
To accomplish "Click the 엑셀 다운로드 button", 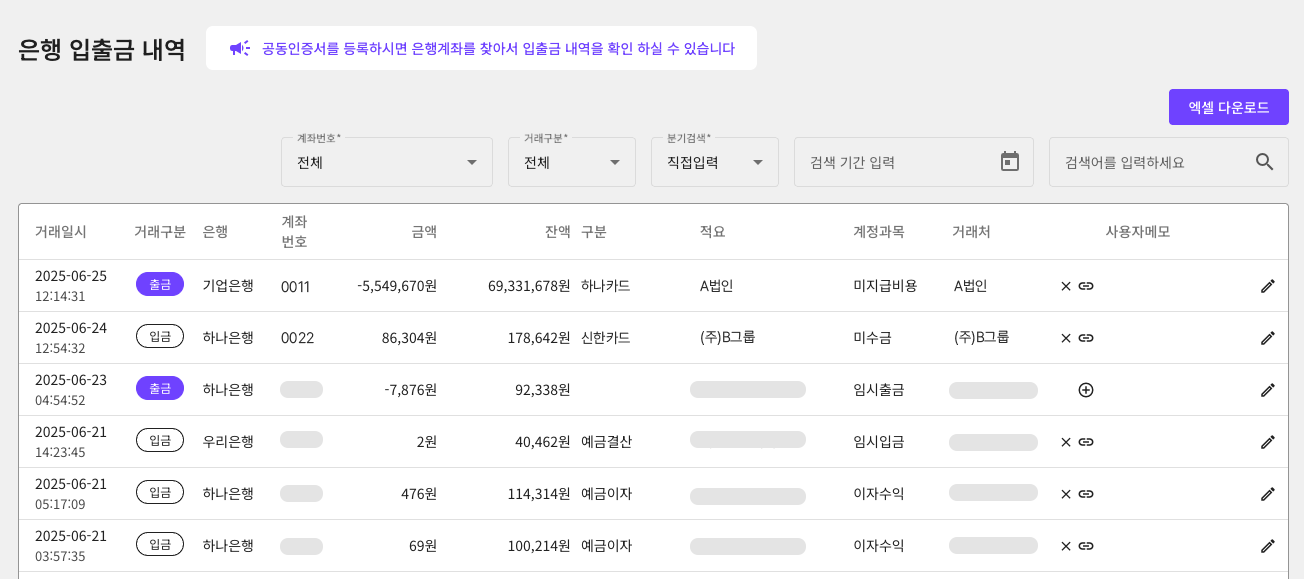I will coord(1228,107).
